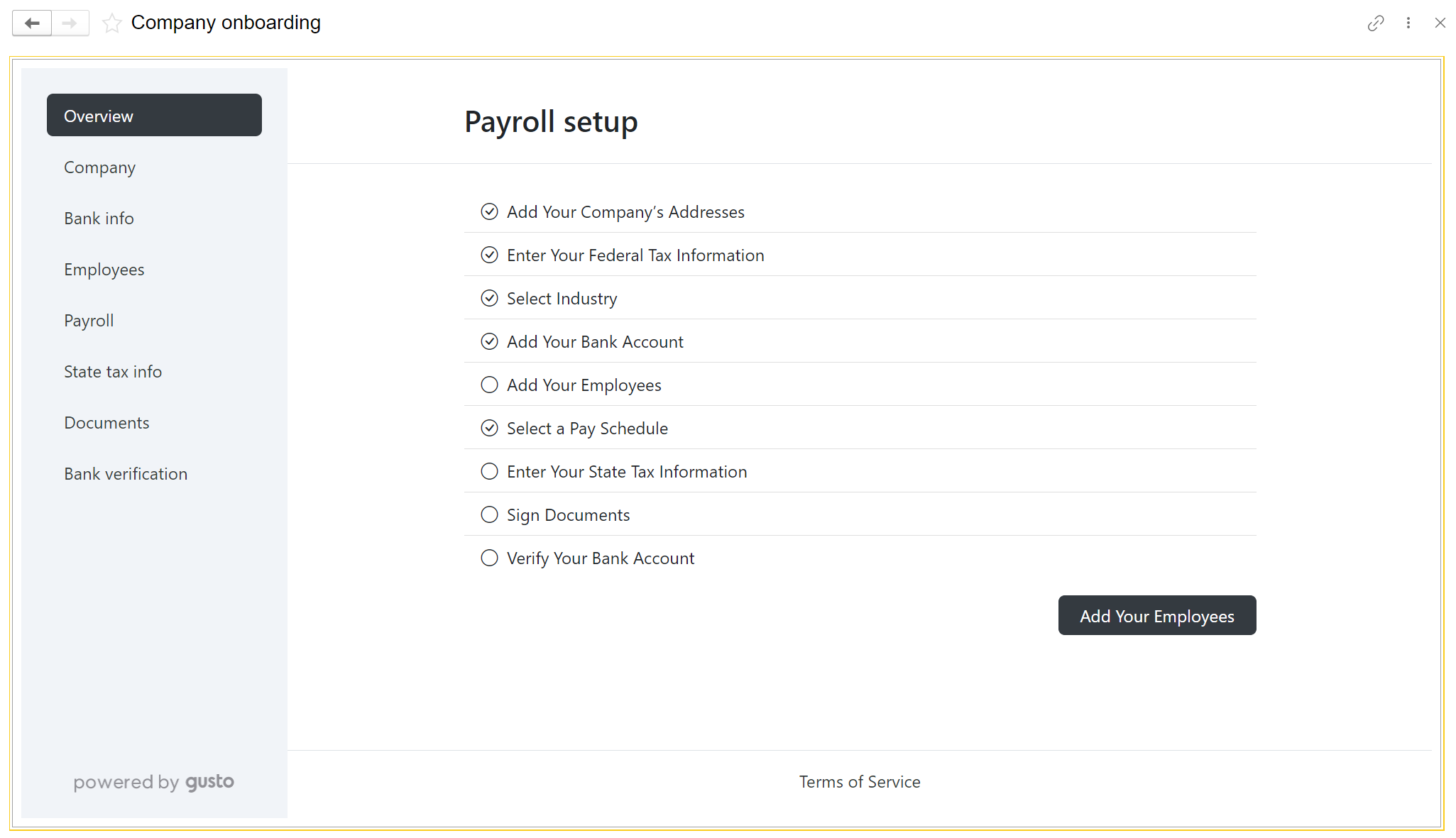
Task: Click the back arrow navigation button
Action: [x=32, y=23]
